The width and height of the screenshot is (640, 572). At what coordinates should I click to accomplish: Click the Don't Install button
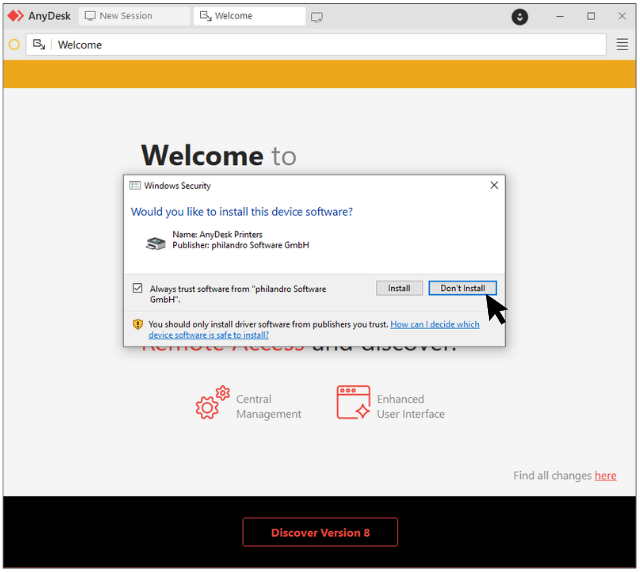(462, 288)
